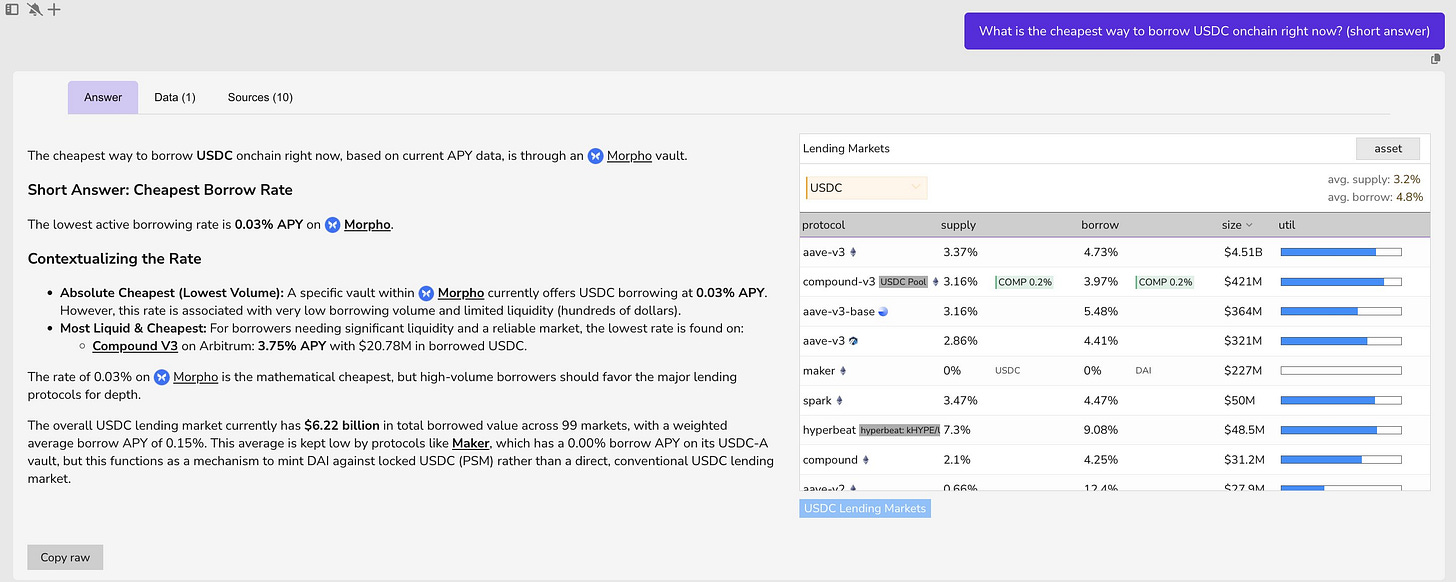Copy the question using the copy icon
Screen dimensions: 1456x582
click(x=1436, y=59)
